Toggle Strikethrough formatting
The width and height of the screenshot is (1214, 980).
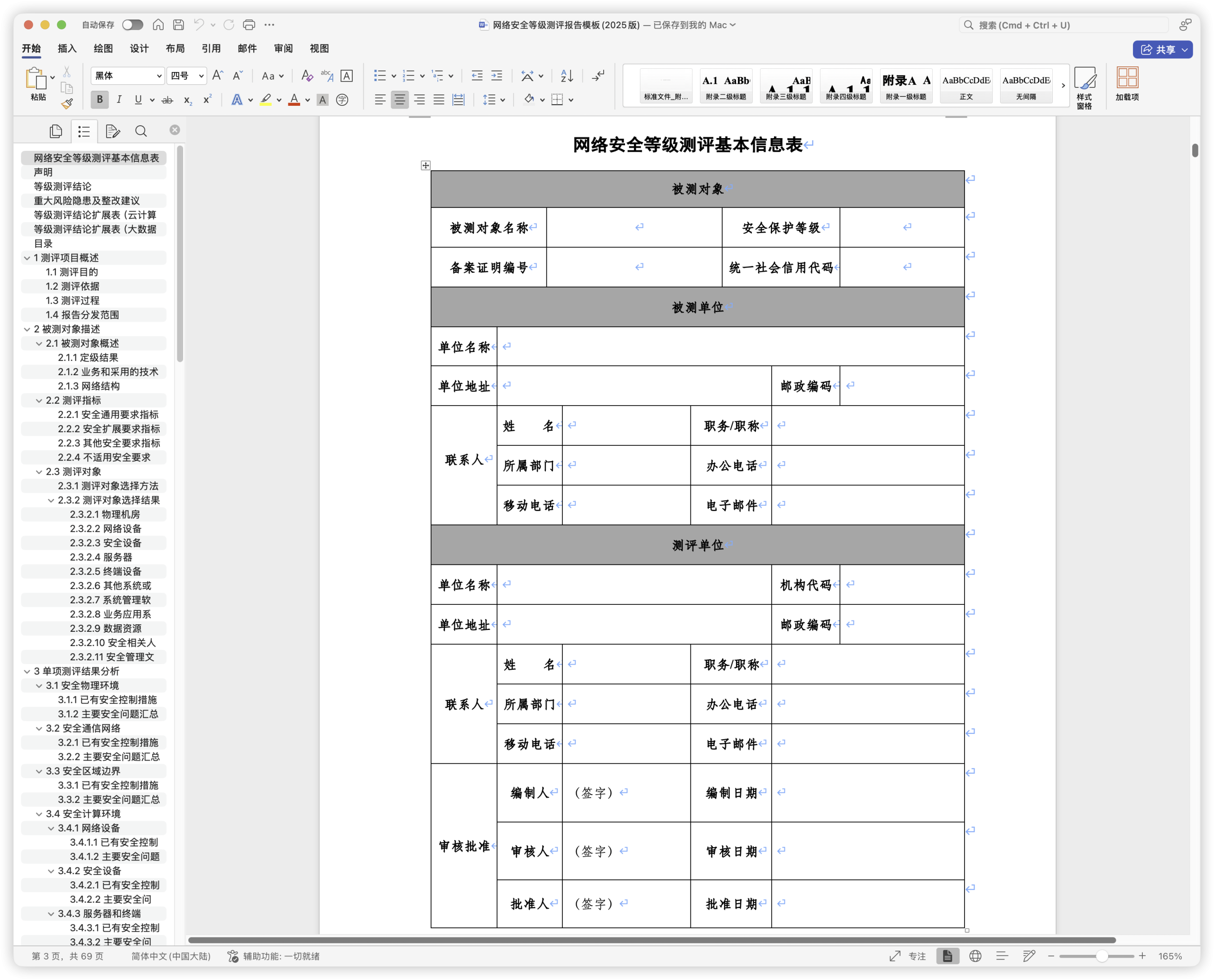[x=167, y=100]
